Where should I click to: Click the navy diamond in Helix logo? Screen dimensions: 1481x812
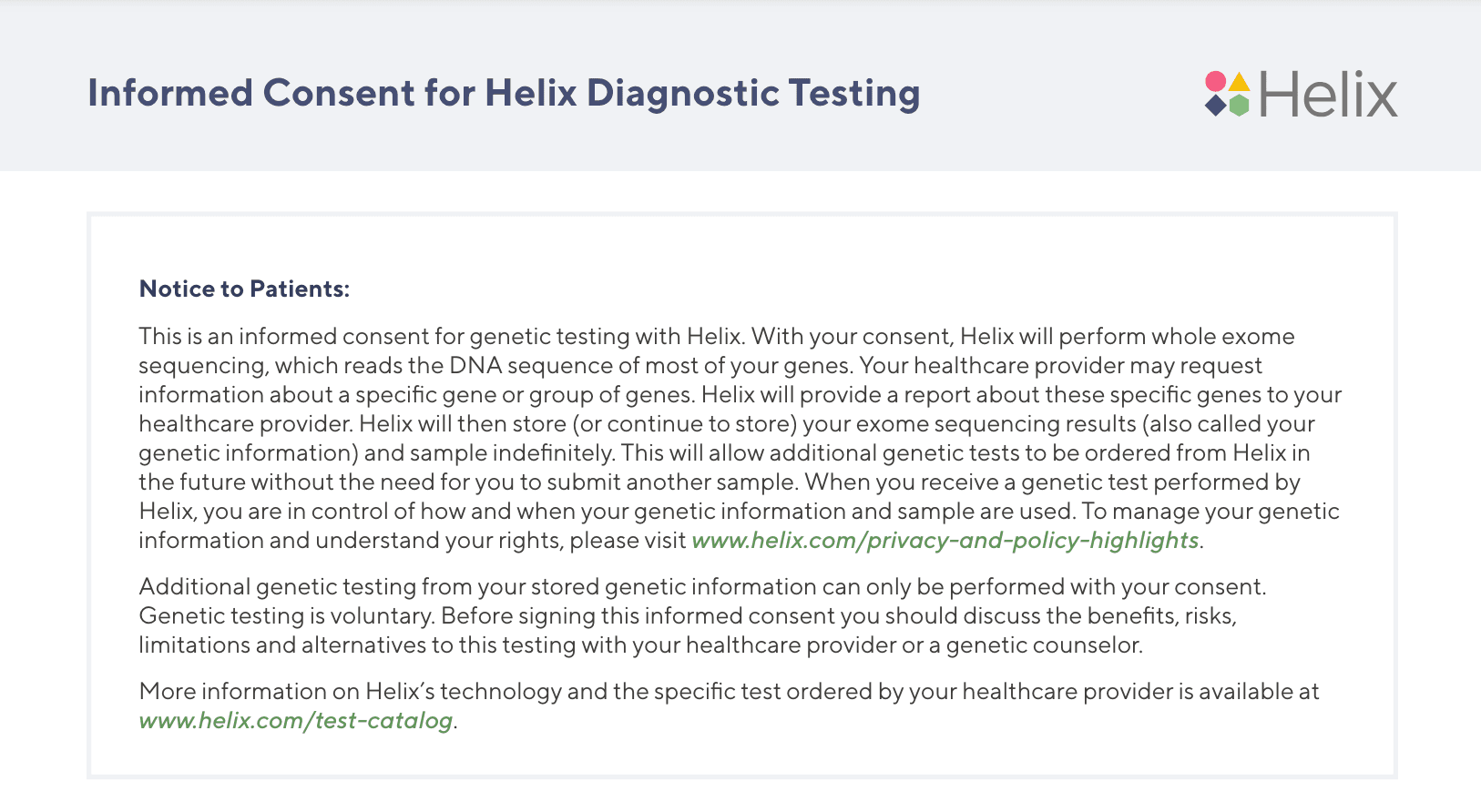tap(1215, 106)
